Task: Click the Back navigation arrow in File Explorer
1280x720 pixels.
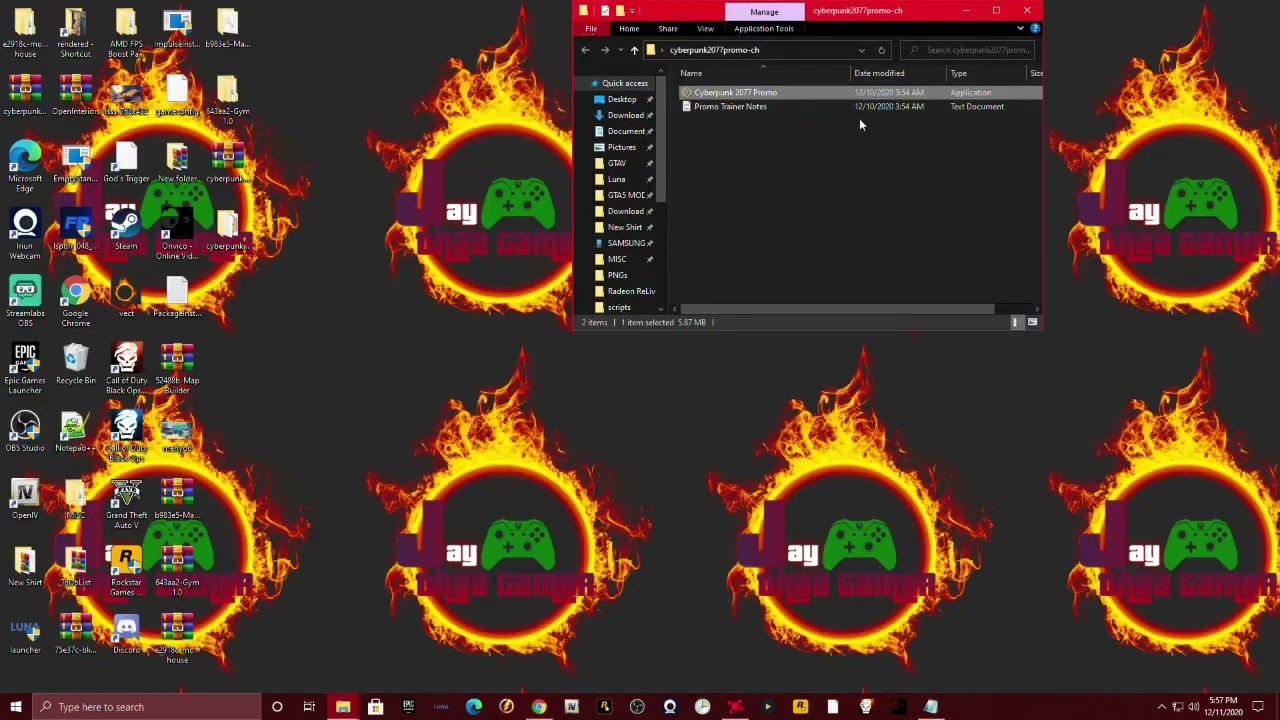Action: (585, 50)
